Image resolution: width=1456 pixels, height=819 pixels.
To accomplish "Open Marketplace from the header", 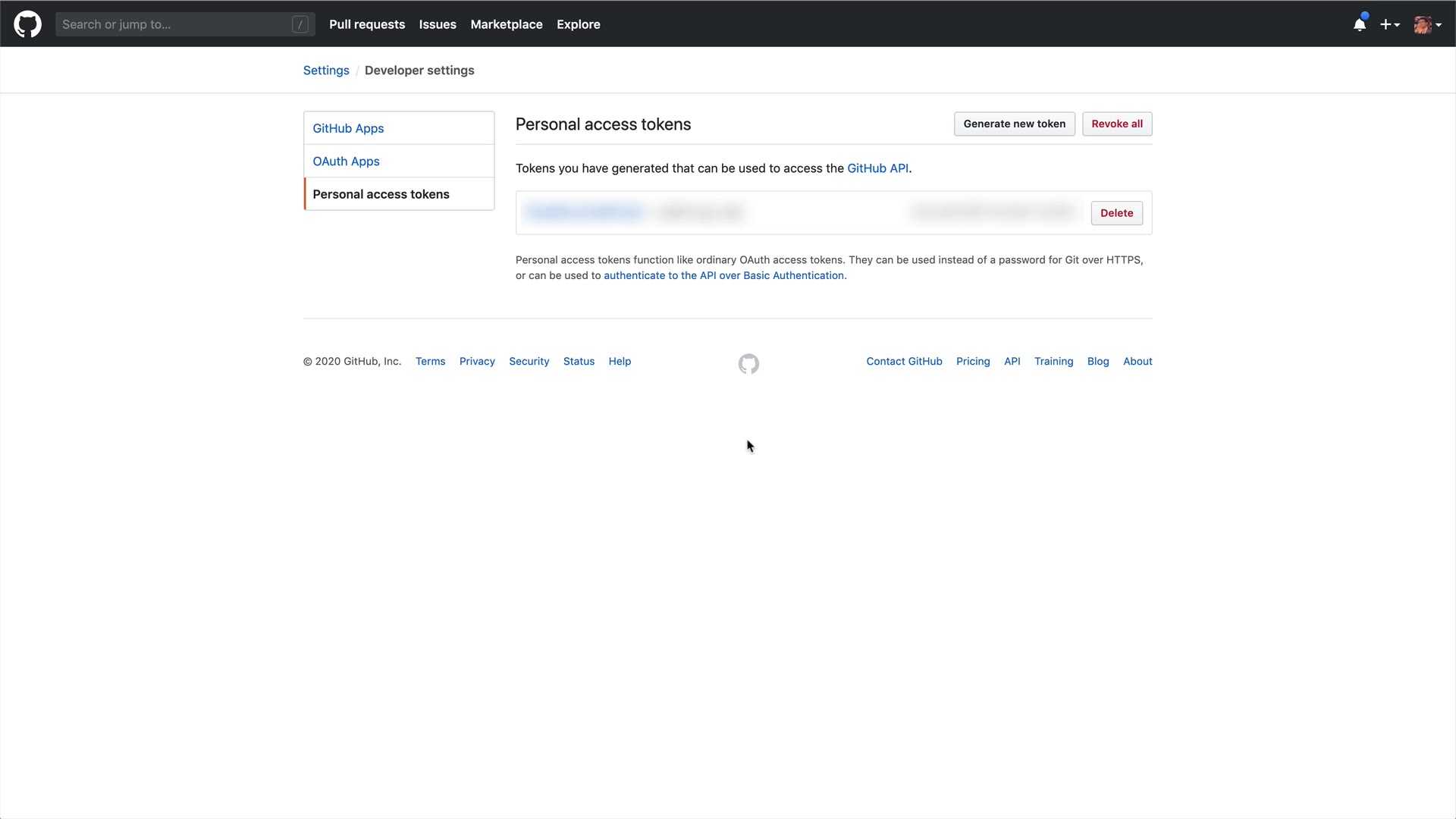I will click(x=507, y=24).
